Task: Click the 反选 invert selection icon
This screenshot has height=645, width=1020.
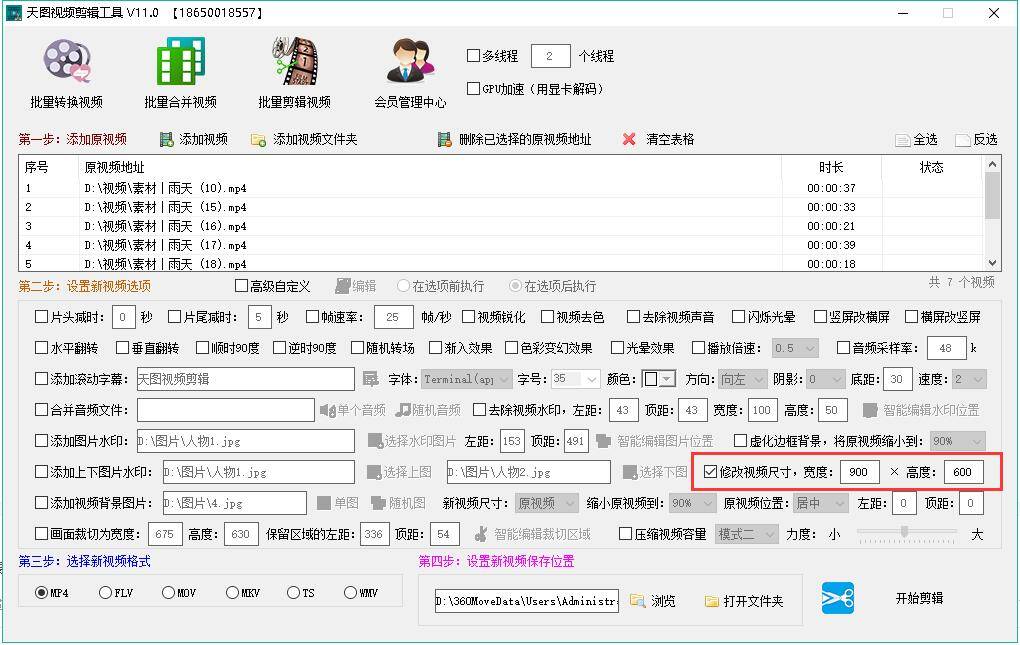Action: [962, 140]
